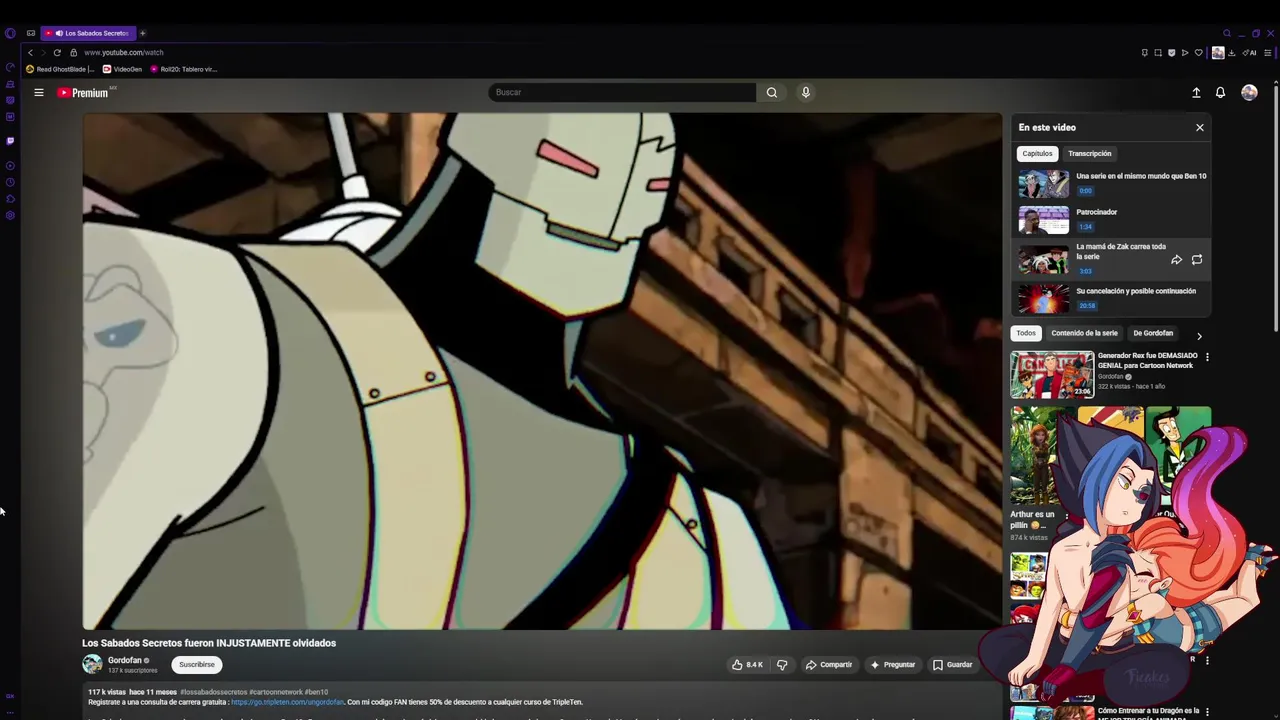The height and width of the screenshot is (720, 1280).
Task: Open sidebar settings gear icon
Action: click(10, 215)
